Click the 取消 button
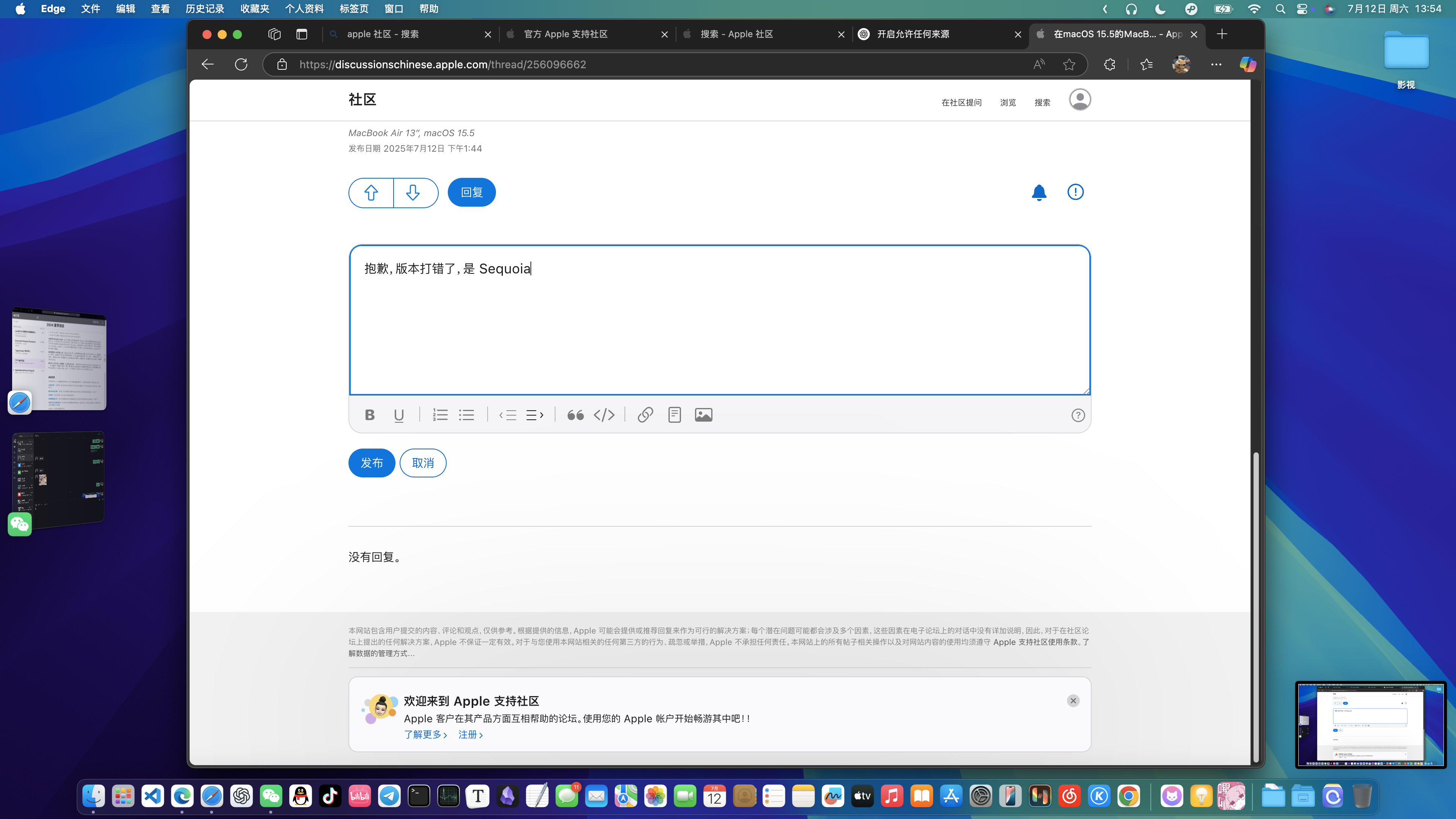The image size is (1456, 819). click(x=422, y=463)
